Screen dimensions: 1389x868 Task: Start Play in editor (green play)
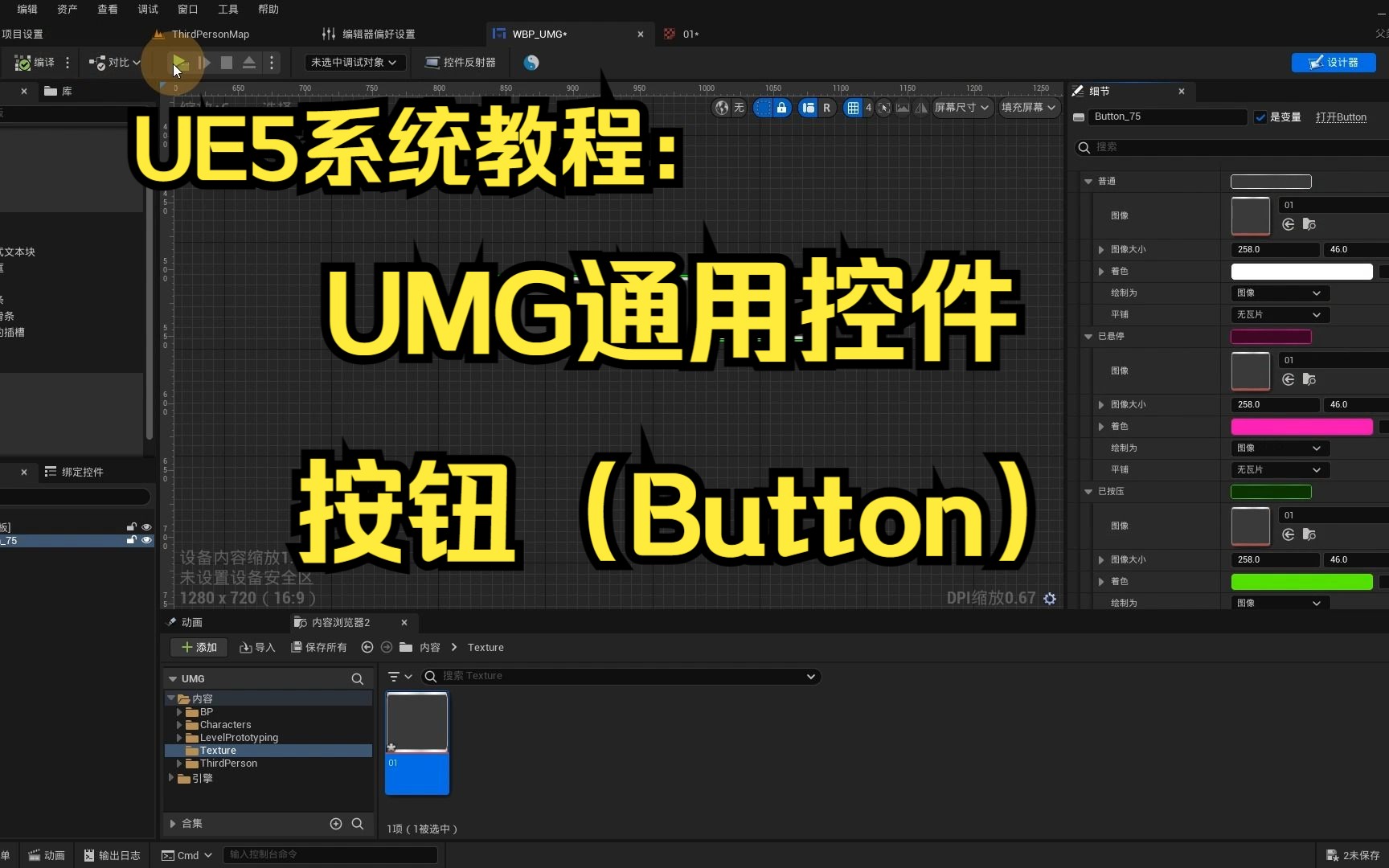pyautogui.click(x=179, y=63)
